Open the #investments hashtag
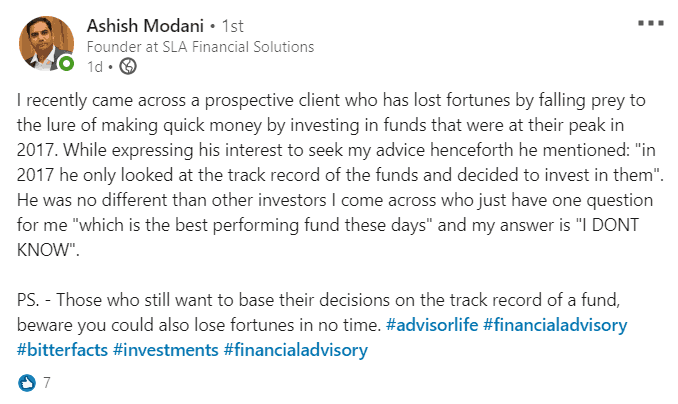The image size is (678, 404). tap(166, 350)
